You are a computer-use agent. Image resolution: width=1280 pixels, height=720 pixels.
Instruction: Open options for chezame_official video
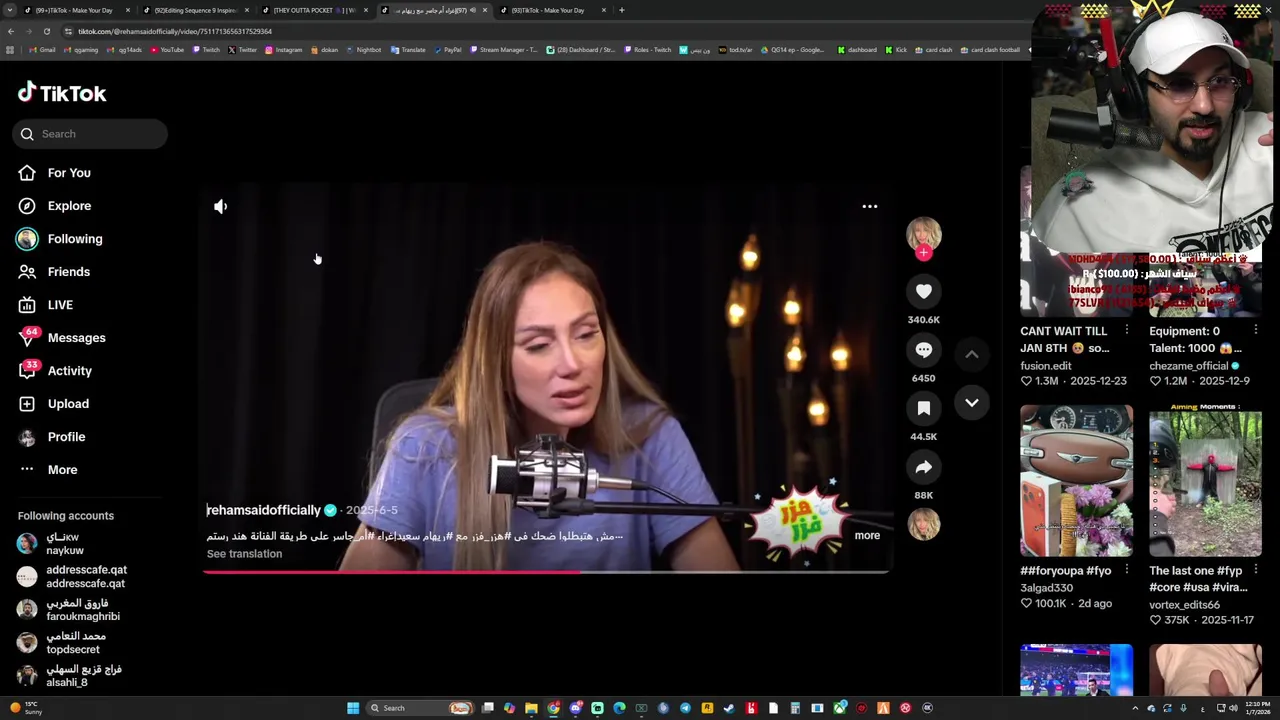pos(1256,331)
